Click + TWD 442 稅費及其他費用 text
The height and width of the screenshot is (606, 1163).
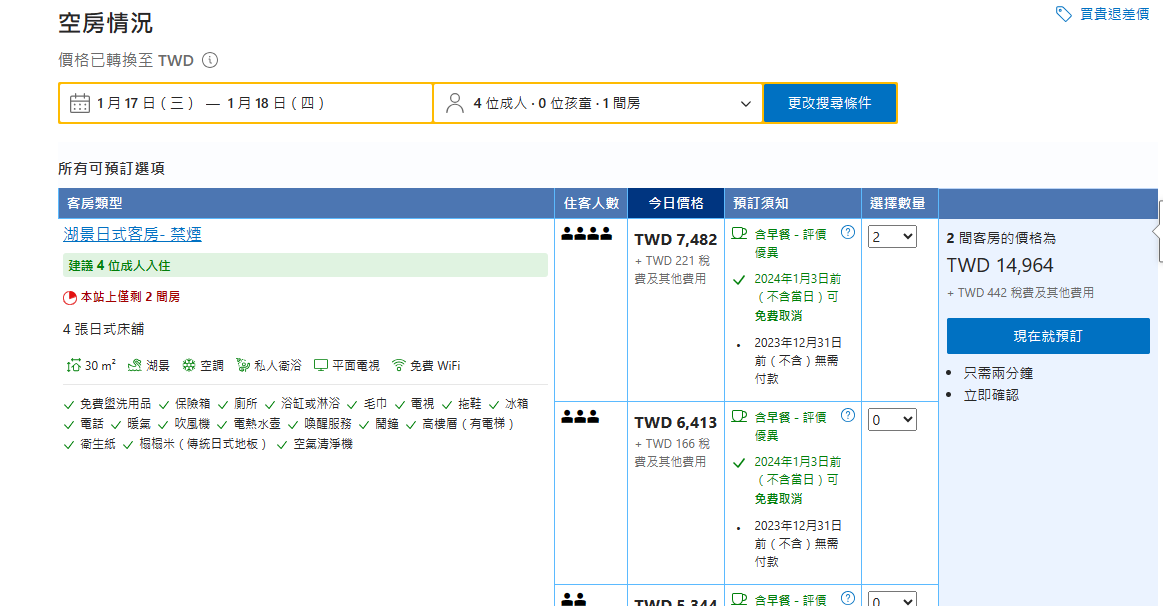pos(1021,293)
